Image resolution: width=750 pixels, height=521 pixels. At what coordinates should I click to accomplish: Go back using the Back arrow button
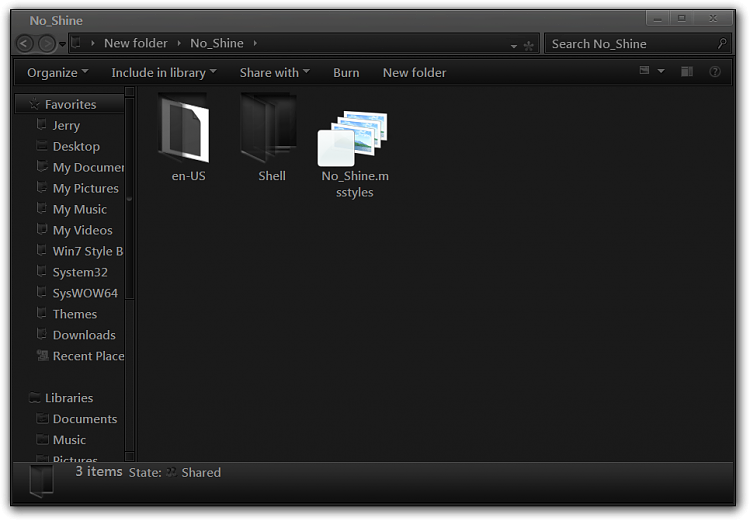[24, 44]
